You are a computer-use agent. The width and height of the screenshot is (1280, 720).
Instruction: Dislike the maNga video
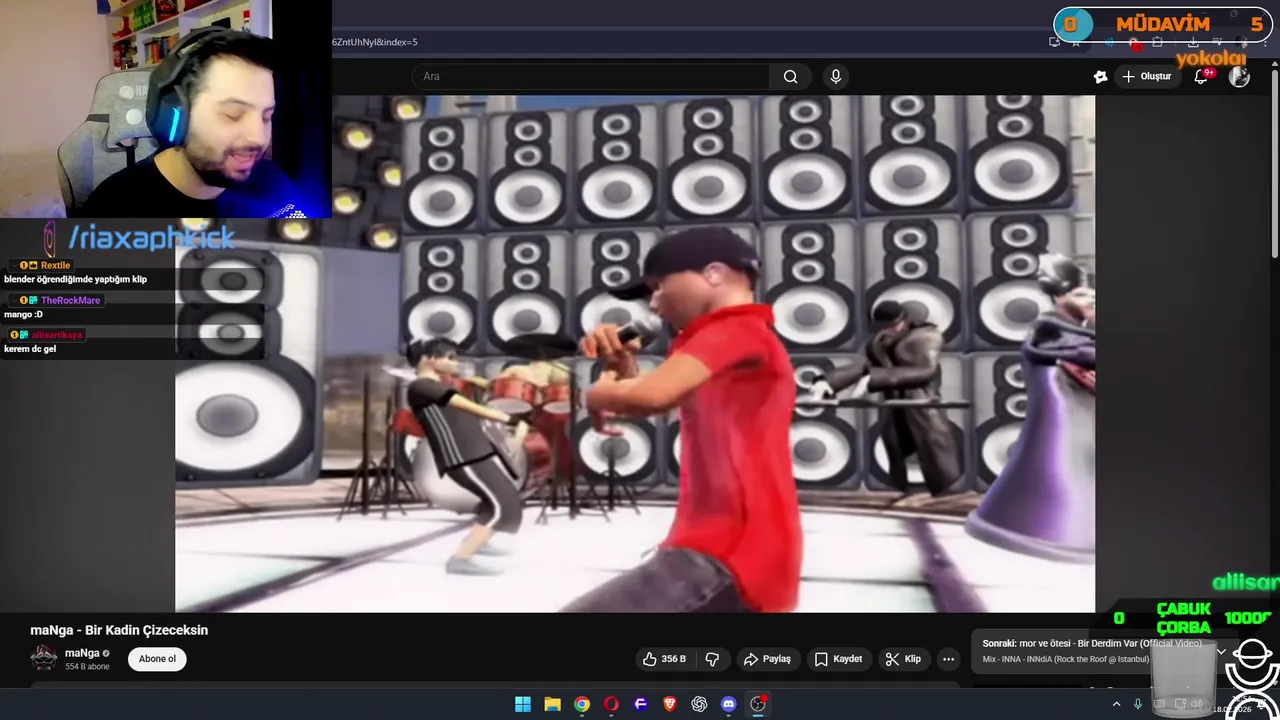point(712,659)
